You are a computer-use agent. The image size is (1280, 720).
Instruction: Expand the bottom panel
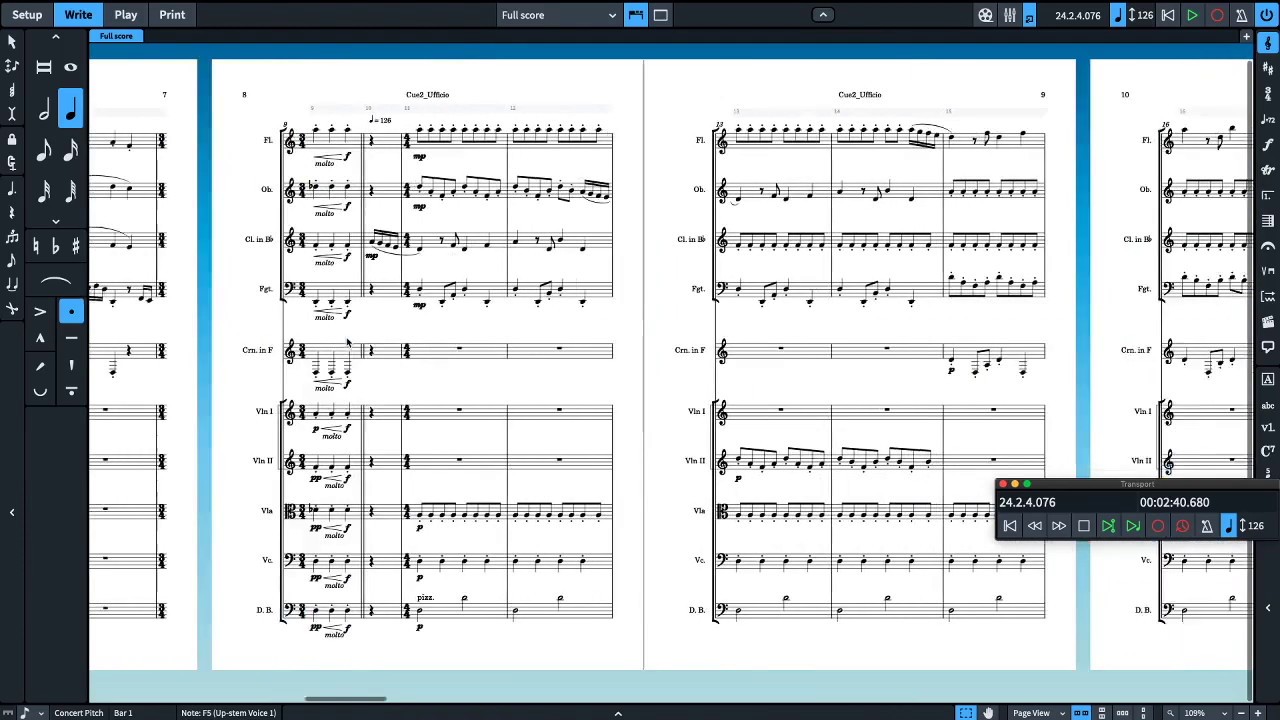click(x=618, y=713)
